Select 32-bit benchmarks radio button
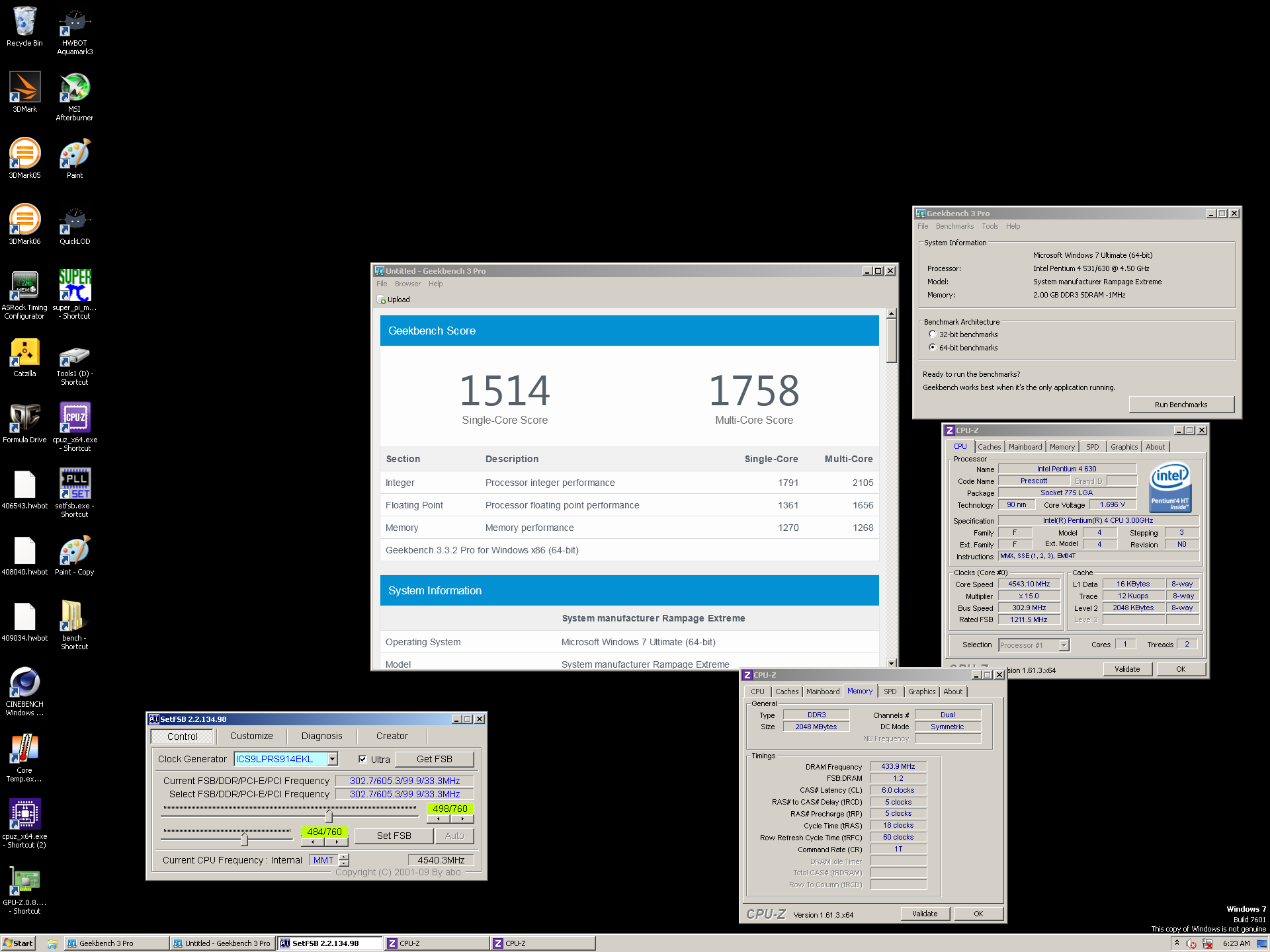The image size is (1270, 952). 933,335
